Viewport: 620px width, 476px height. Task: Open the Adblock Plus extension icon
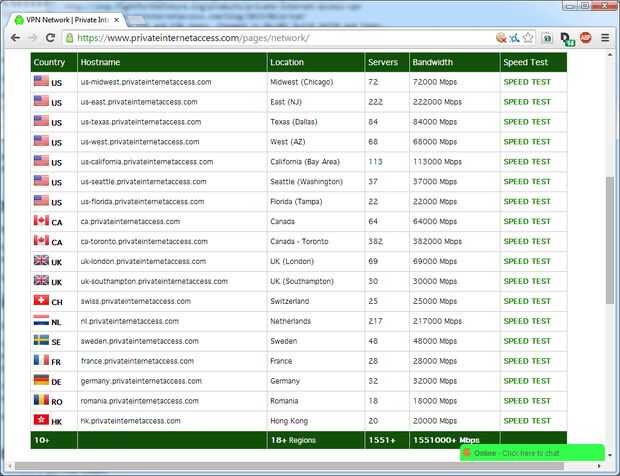586,38
